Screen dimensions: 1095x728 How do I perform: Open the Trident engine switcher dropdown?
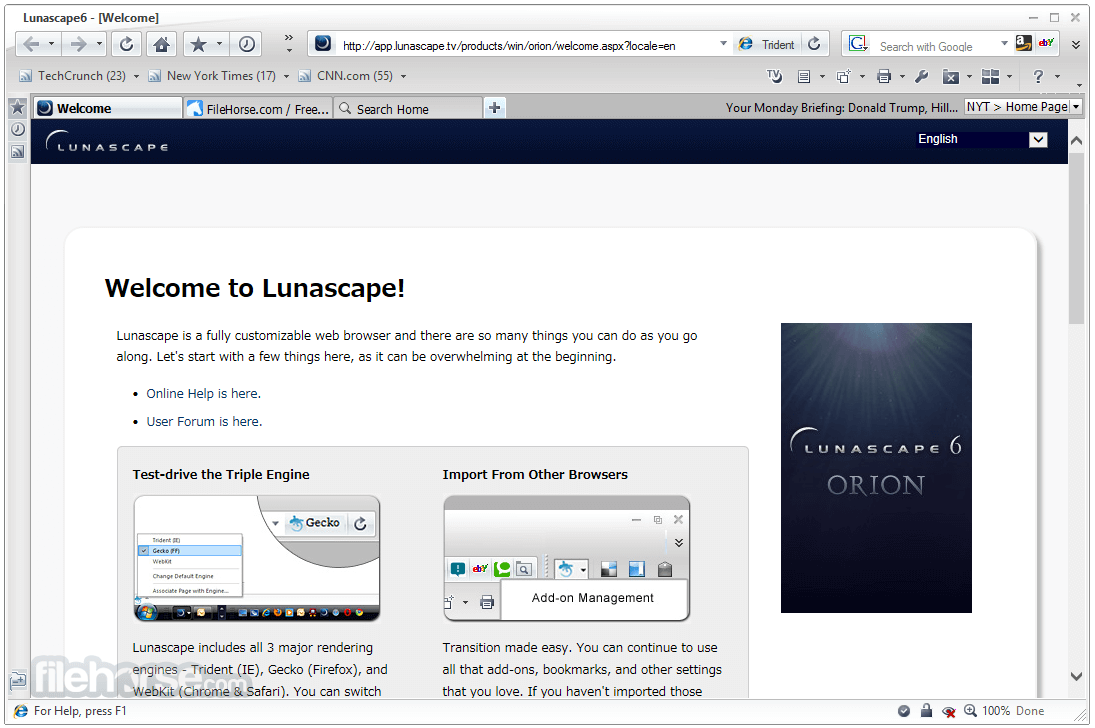click(x=768, y=45)
